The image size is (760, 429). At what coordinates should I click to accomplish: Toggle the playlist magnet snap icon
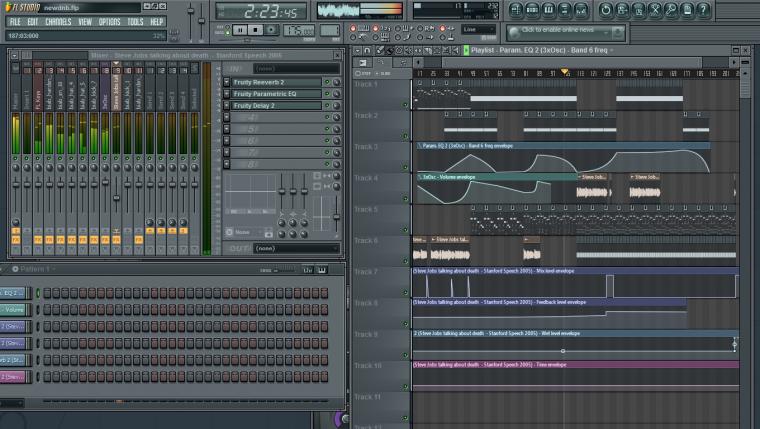367,50
